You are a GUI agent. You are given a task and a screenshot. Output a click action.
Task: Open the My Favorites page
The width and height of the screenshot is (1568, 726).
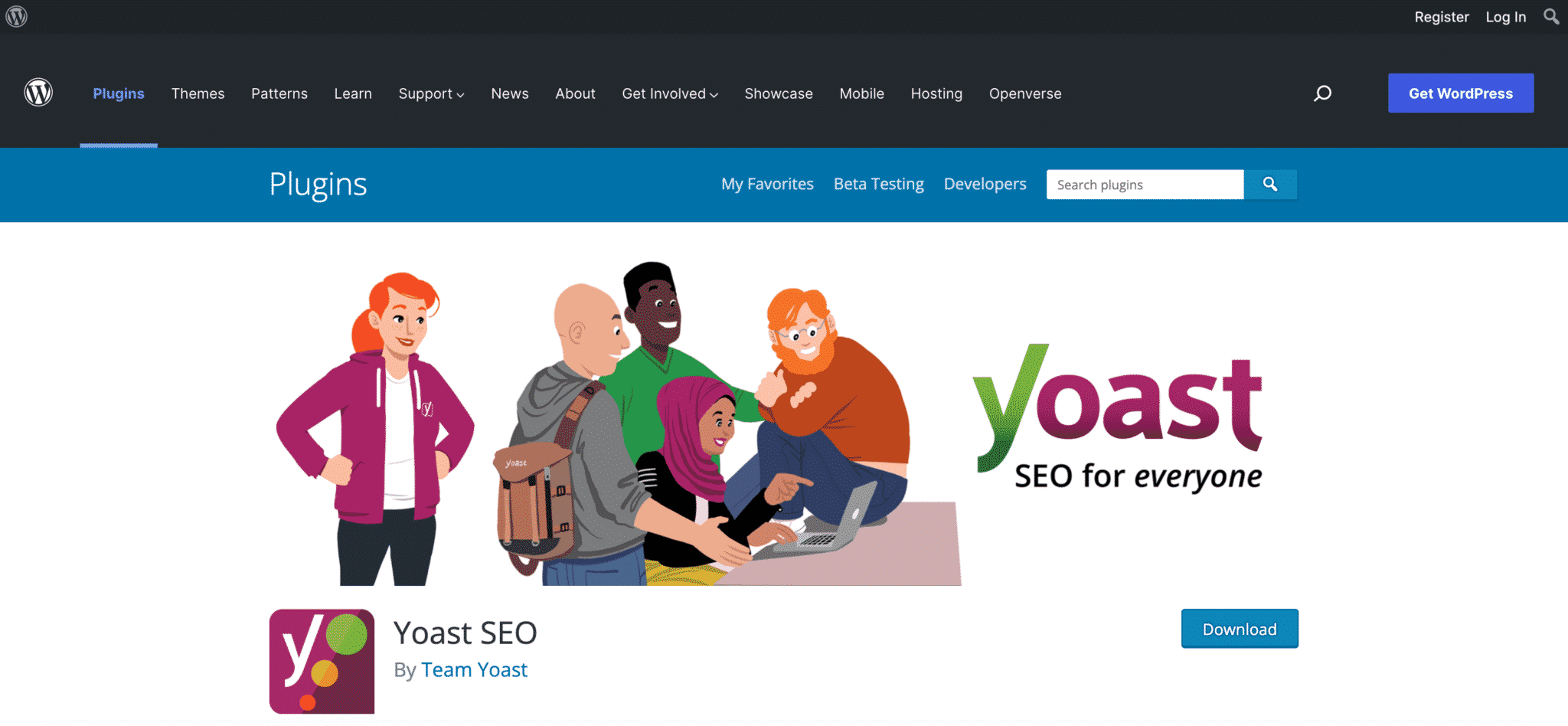767,184
